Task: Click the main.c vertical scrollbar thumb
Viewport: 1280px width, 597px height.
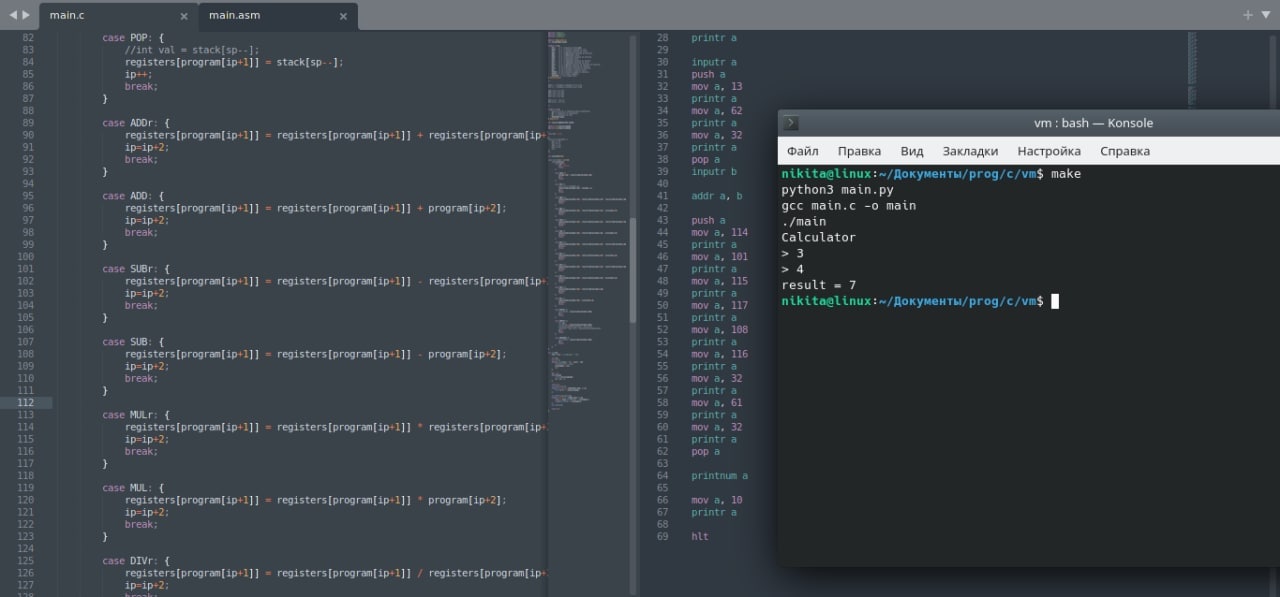Action: 632,270
